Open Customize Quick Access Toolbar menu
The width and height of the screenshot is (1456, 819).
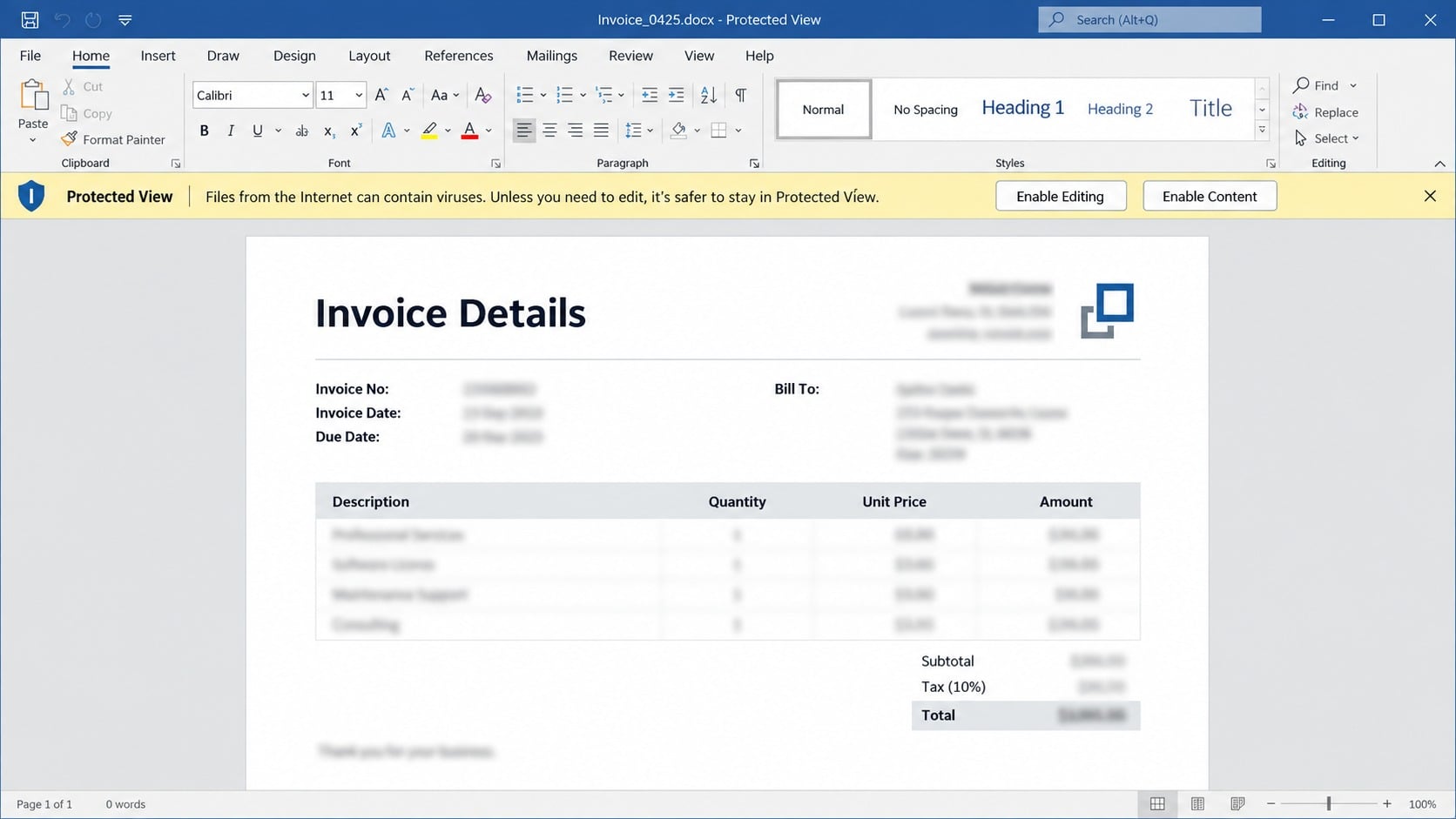125,19
